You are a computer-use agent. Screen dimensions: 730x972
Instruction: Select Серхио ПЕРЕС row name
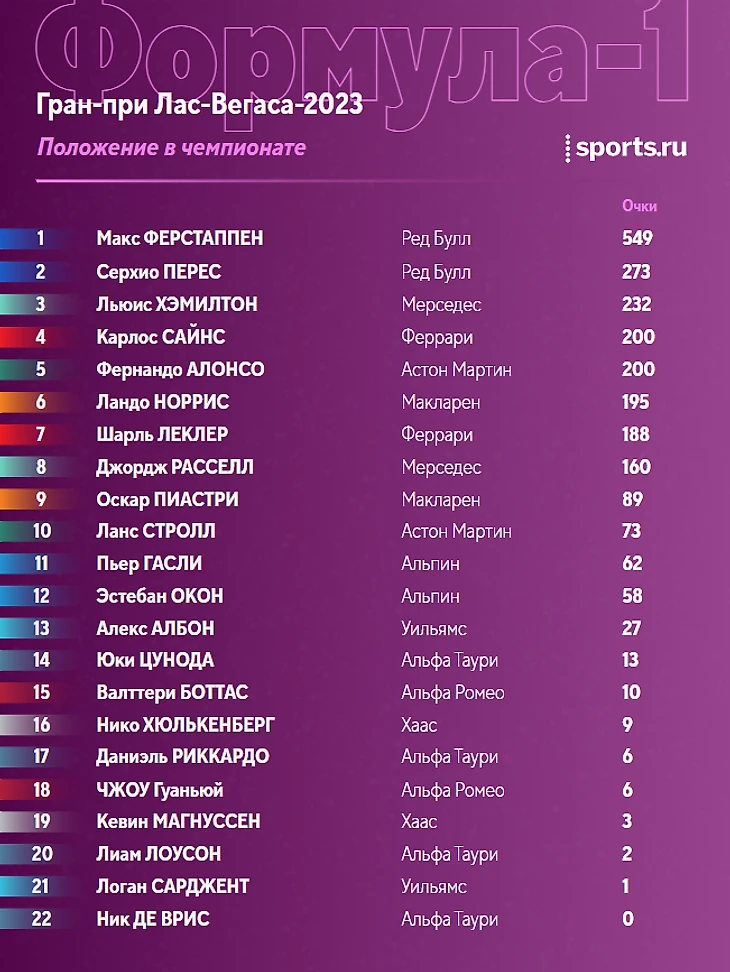coord(159,272)
